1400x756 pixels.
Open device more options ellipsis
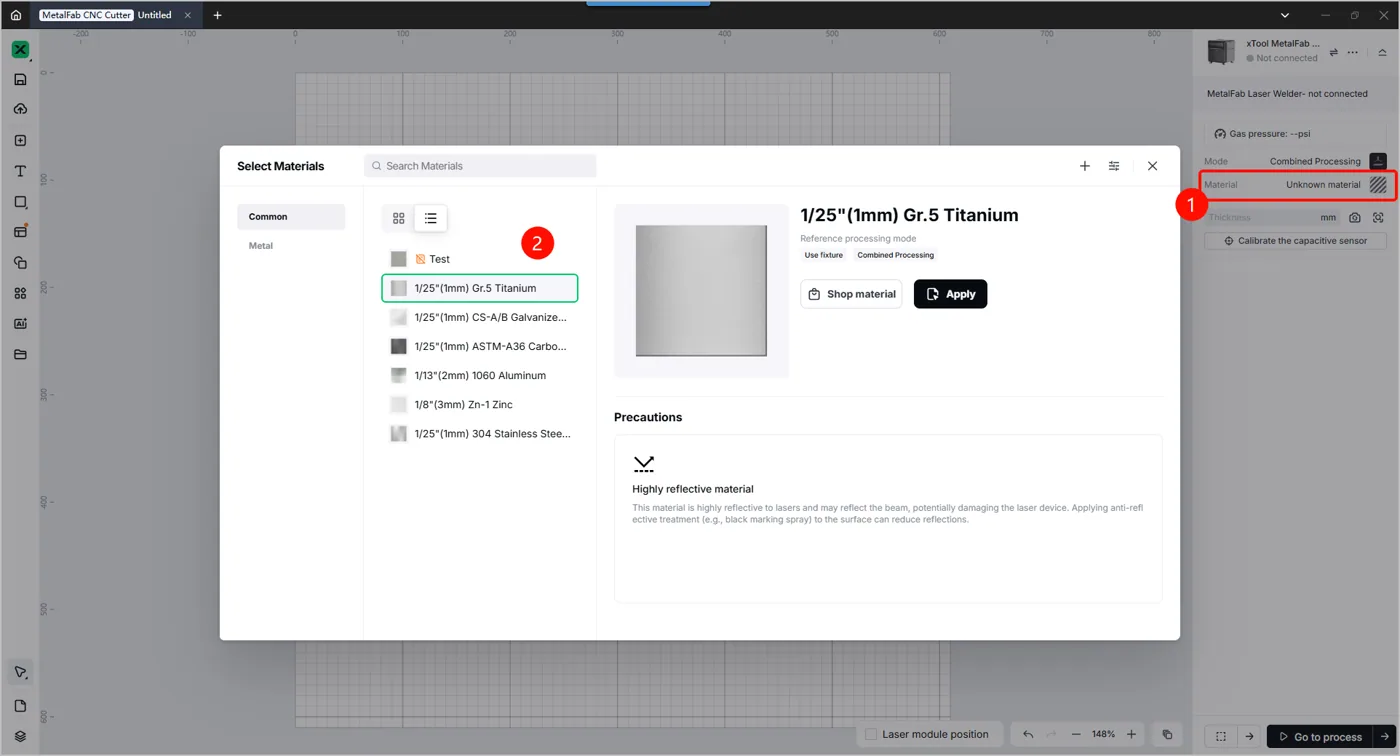tap(1353, 52)
